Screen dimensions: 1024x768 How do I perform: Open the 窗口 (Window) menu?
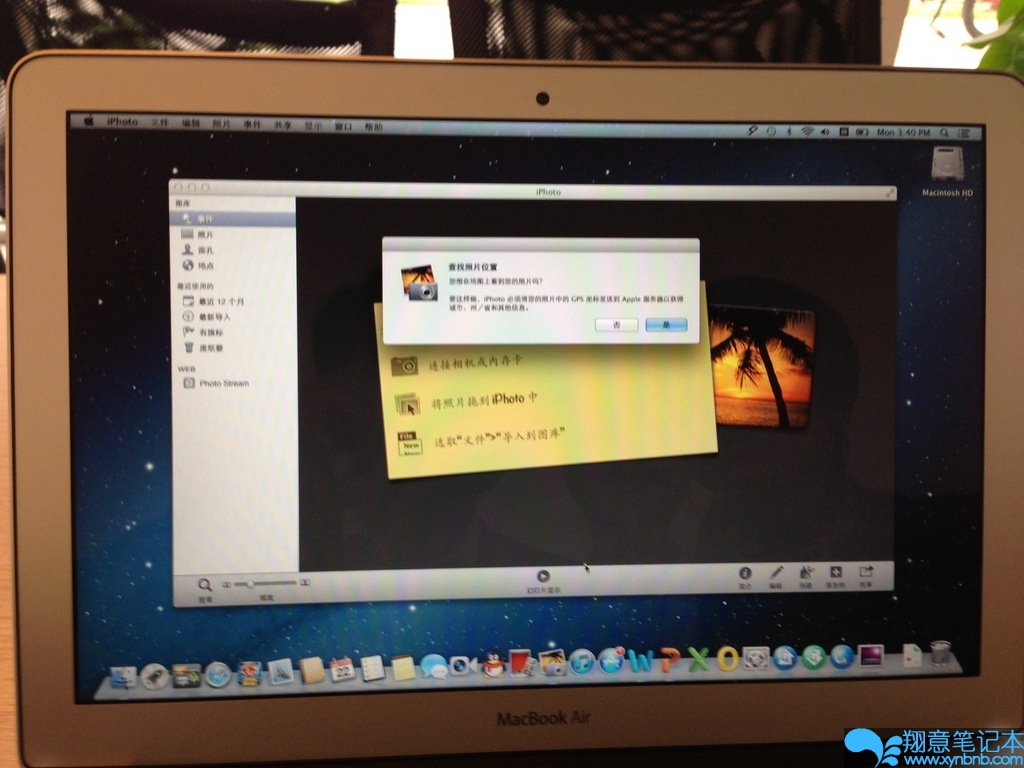(344, 127)
